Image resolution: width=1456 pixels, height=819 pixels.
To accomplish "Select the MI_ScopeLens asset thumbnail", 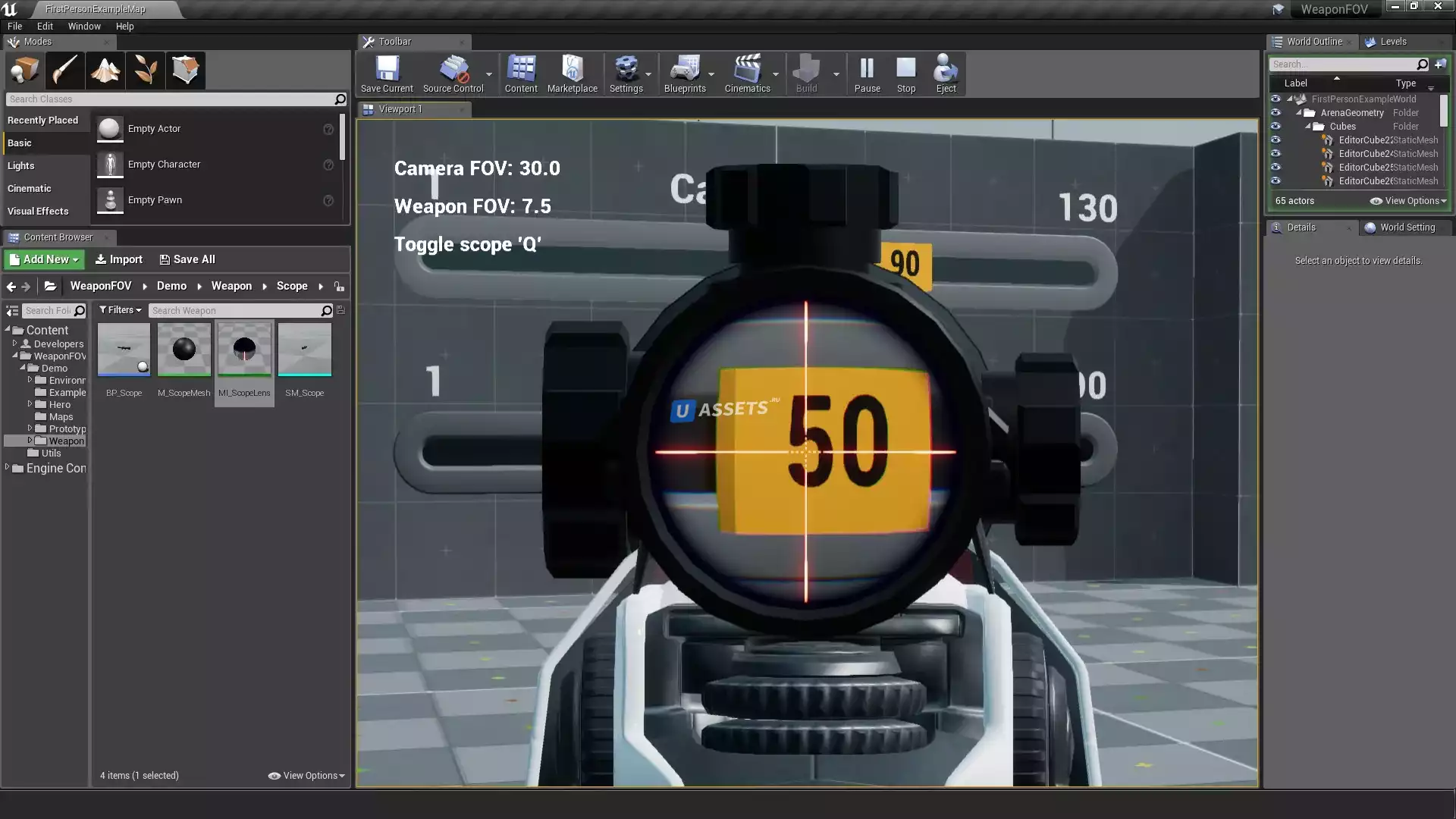I will [244, 350].
